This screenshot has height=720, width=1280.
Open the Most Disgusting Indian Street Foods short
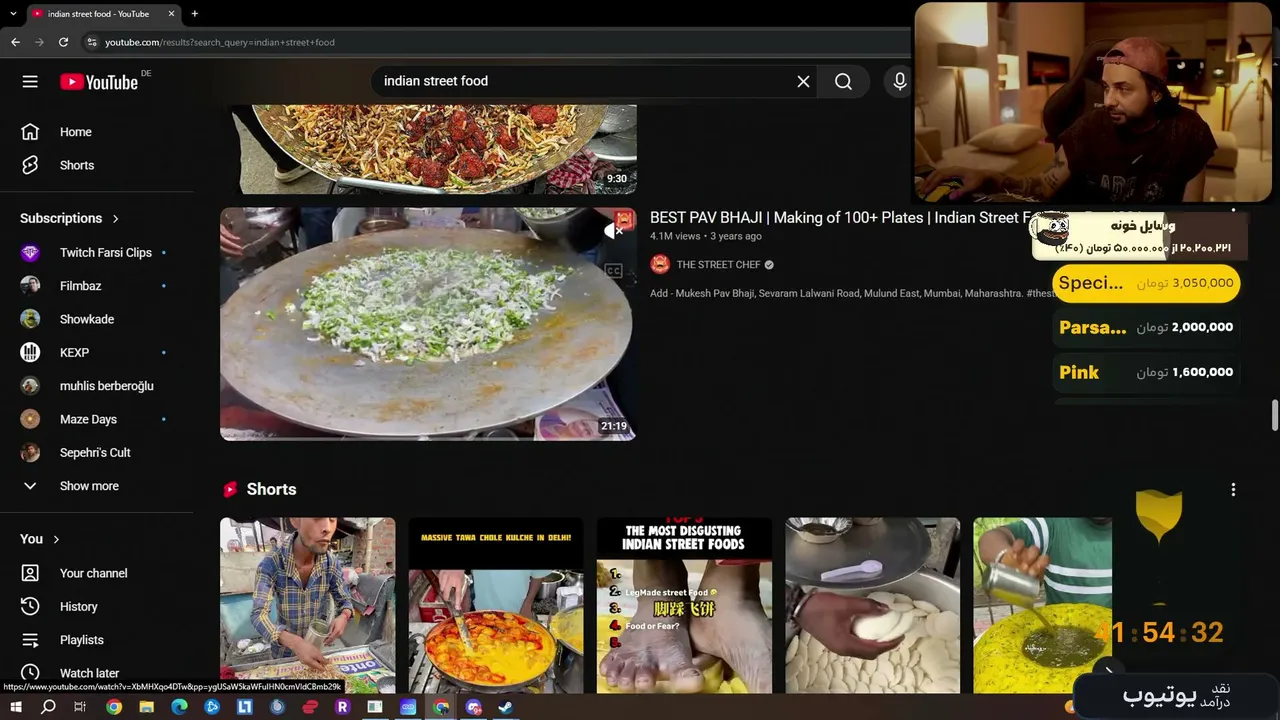(684, 606)
